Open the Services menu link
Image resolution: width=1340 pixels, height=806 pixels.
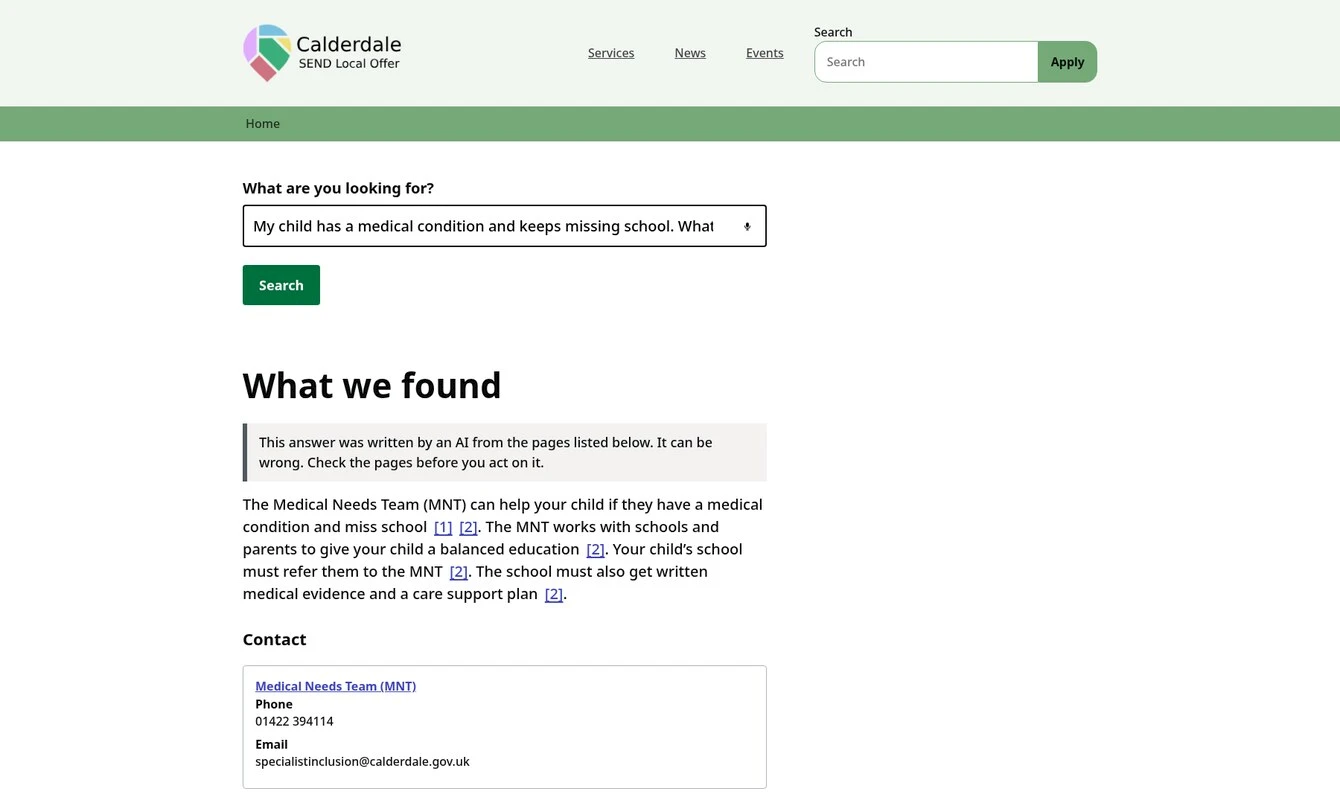(x=611, y=53)
